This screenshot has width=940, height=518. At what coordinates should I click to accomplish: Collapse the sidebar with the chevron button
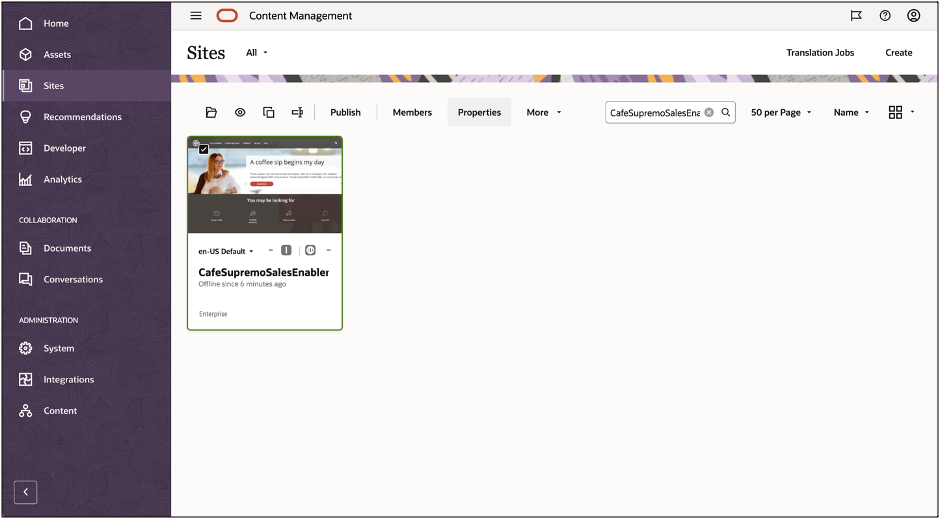(25, 492)
